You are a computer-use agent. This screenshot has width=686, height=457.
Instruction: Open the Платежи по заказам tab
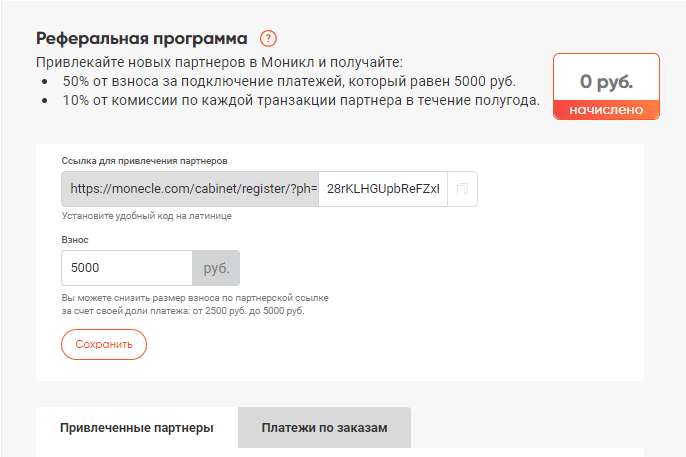[324, 428]
